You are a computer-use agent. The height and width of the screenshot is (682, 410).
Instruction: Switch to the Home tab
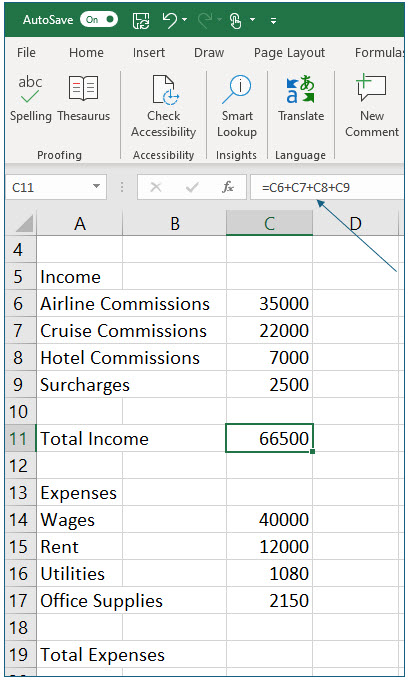[x=86, y=53]
